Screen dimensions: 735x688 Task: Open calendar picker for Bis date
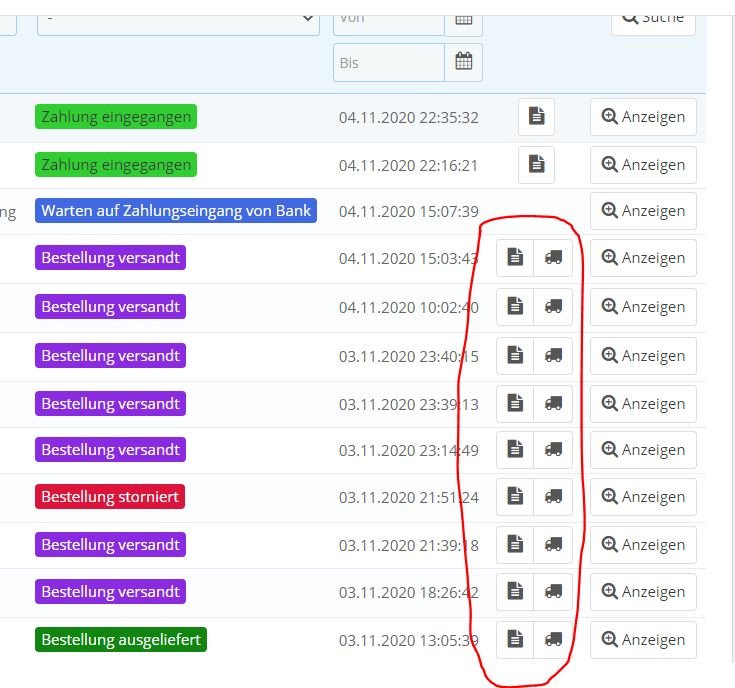464,62
